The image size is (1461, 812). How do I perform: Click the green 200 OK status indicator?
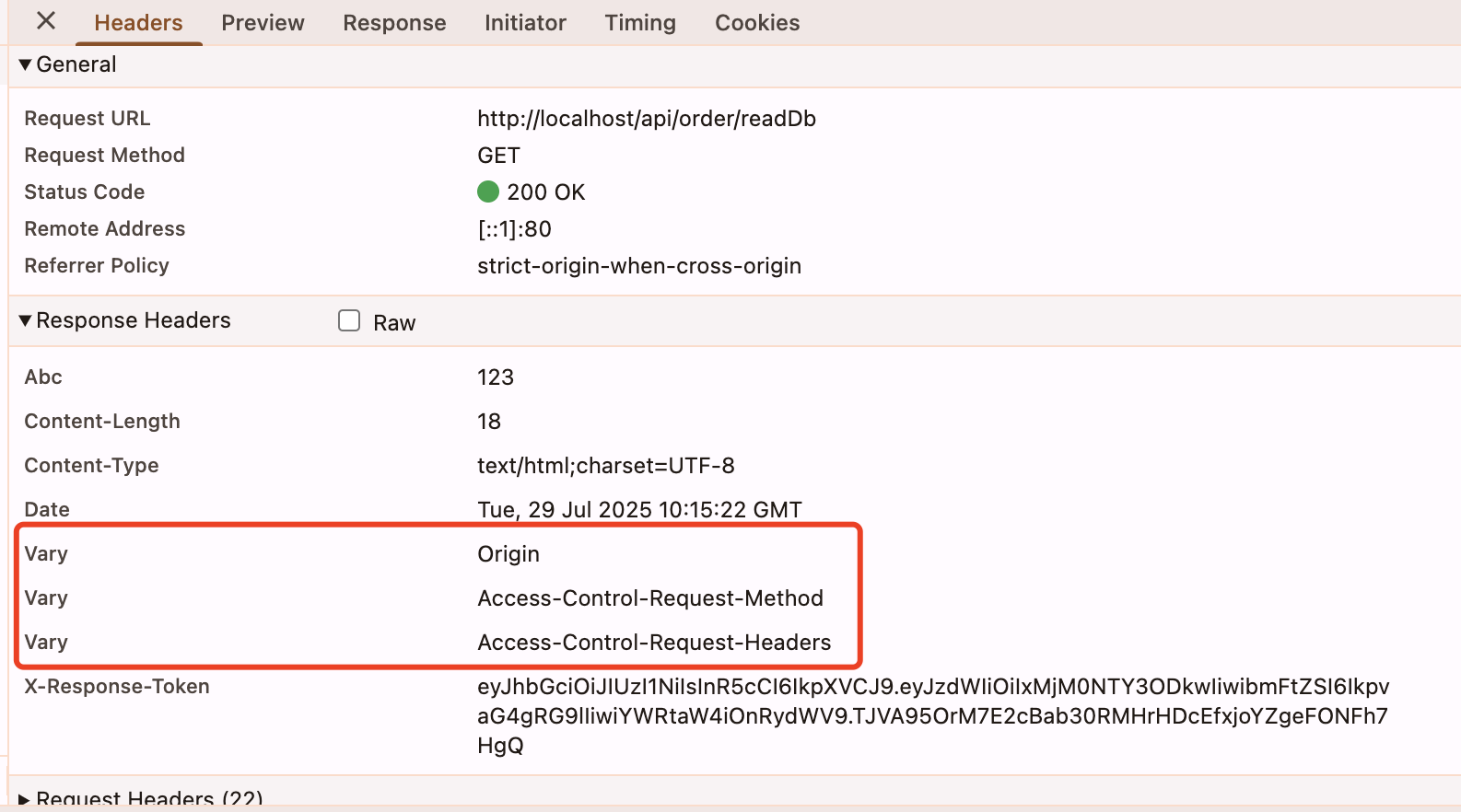click(x=488, y=191)
